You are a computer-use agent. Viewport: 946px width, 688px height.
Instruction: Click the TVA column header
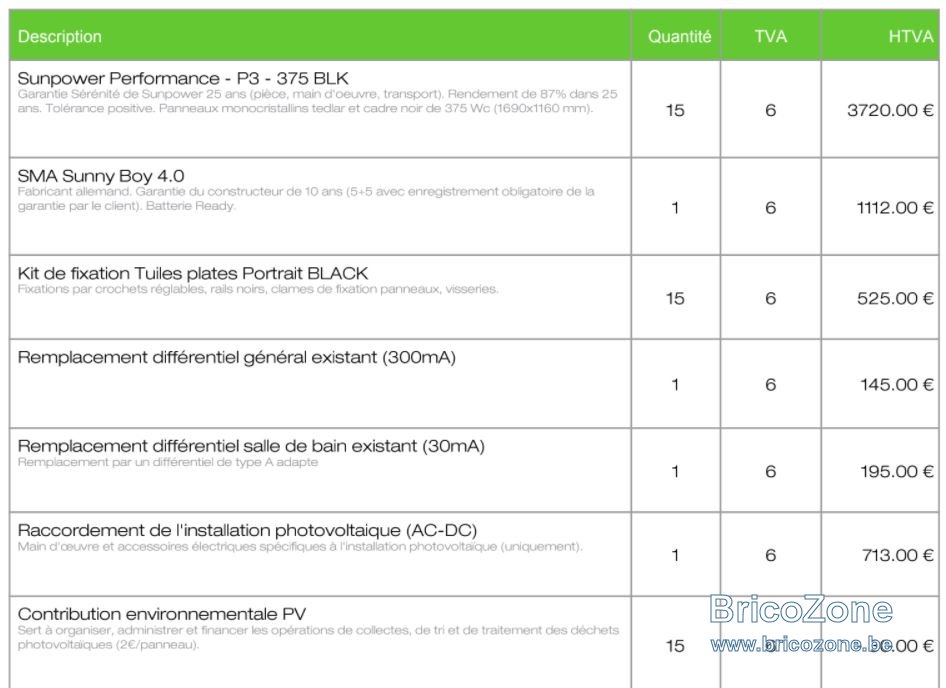[x=770, y=36]
